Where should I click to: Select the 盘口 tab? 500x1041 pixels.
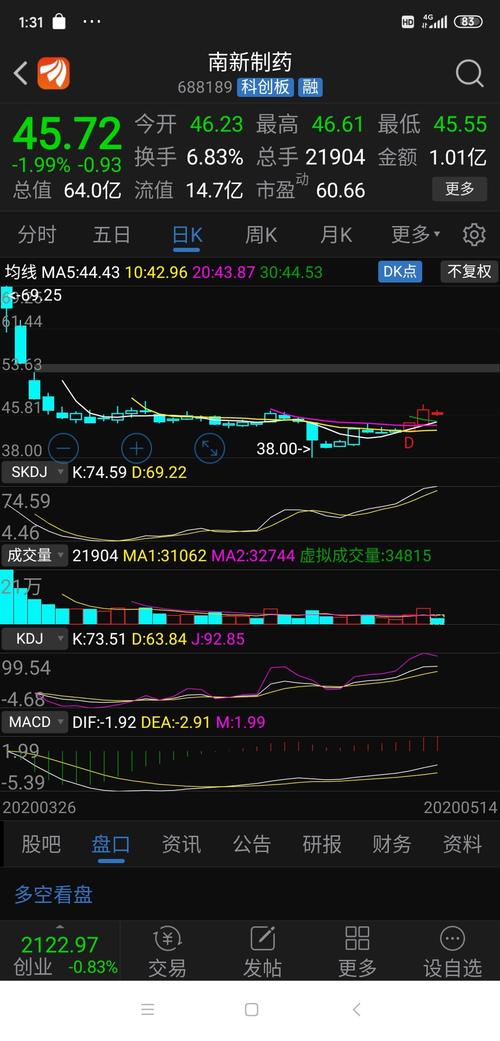pyautogui.click(x=111, y=844)
